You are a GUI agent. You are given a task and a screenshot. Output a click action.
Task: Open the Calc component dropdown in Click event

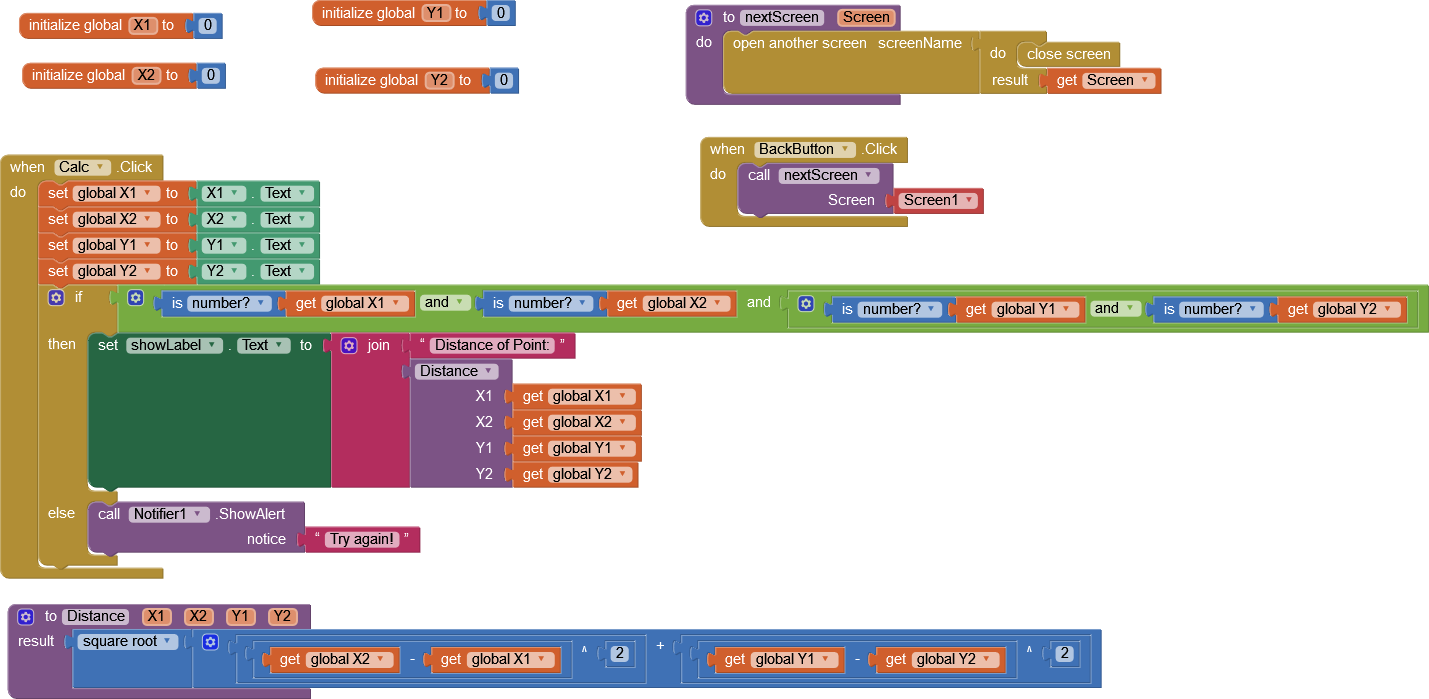coord(81,167)
